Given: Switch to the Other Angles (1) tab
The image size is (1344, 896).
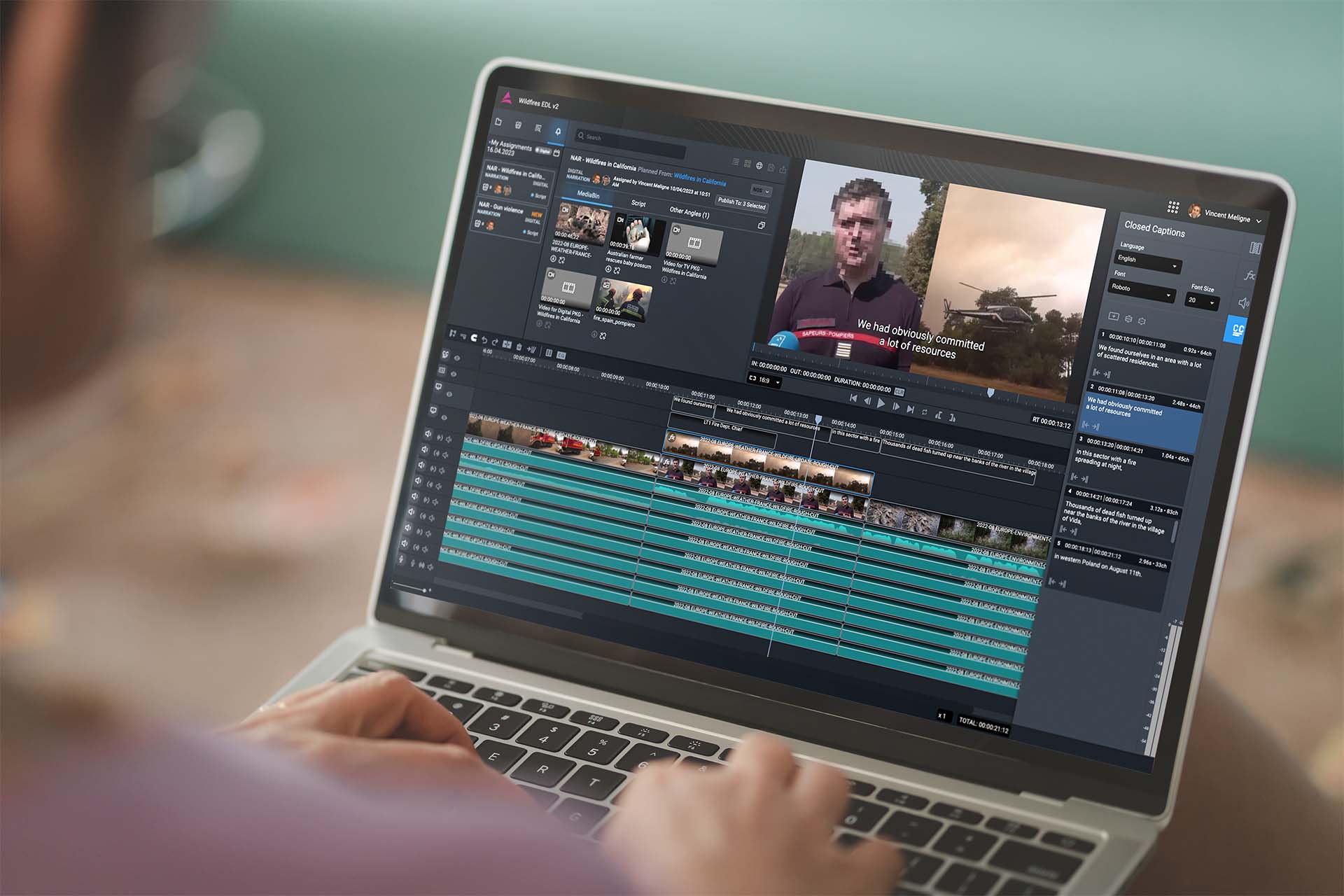Looking at the screenshot, I should point(689,212).
